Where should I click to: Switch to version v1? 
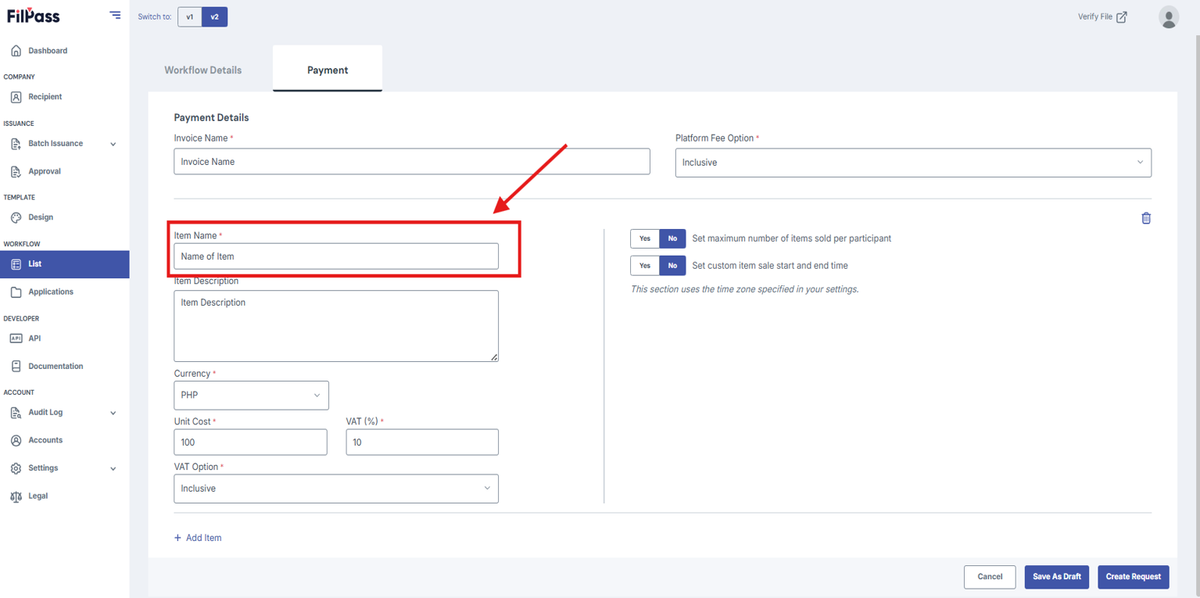(x=190, y=17)
